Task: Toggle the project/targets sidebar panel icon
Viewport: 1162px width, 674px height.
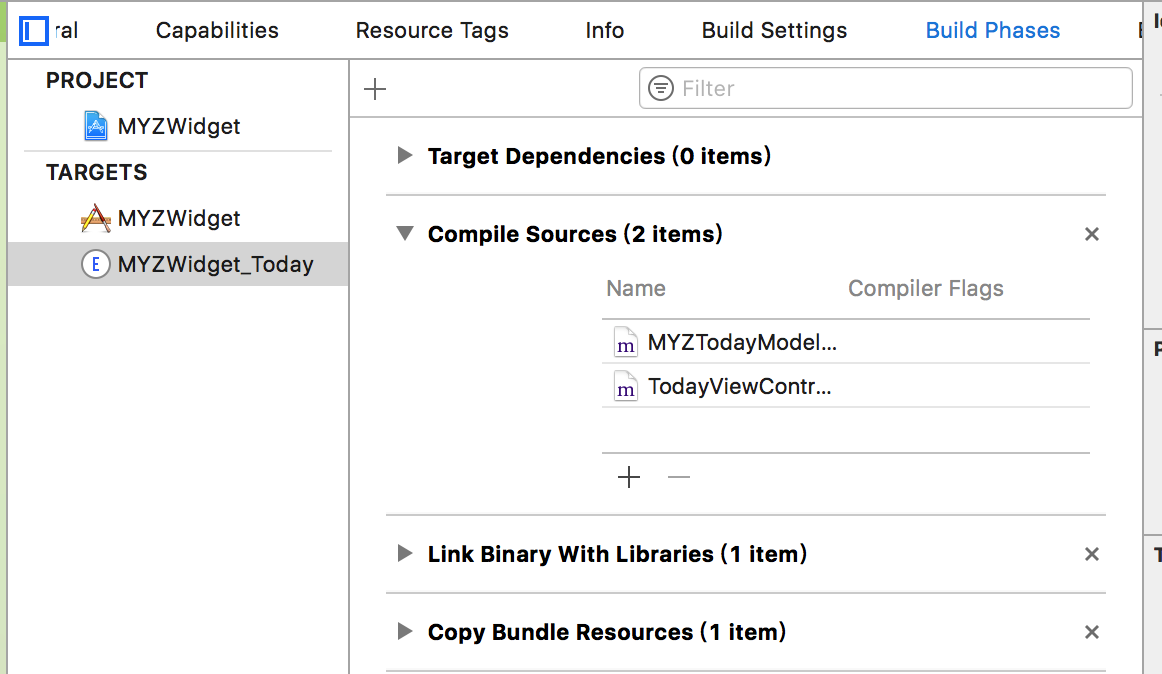Action: (x=34, y=31)
